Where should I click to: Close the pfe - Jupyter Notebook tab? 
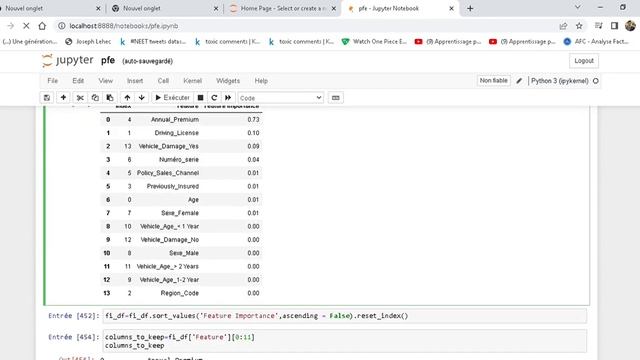tap(451, 8)
